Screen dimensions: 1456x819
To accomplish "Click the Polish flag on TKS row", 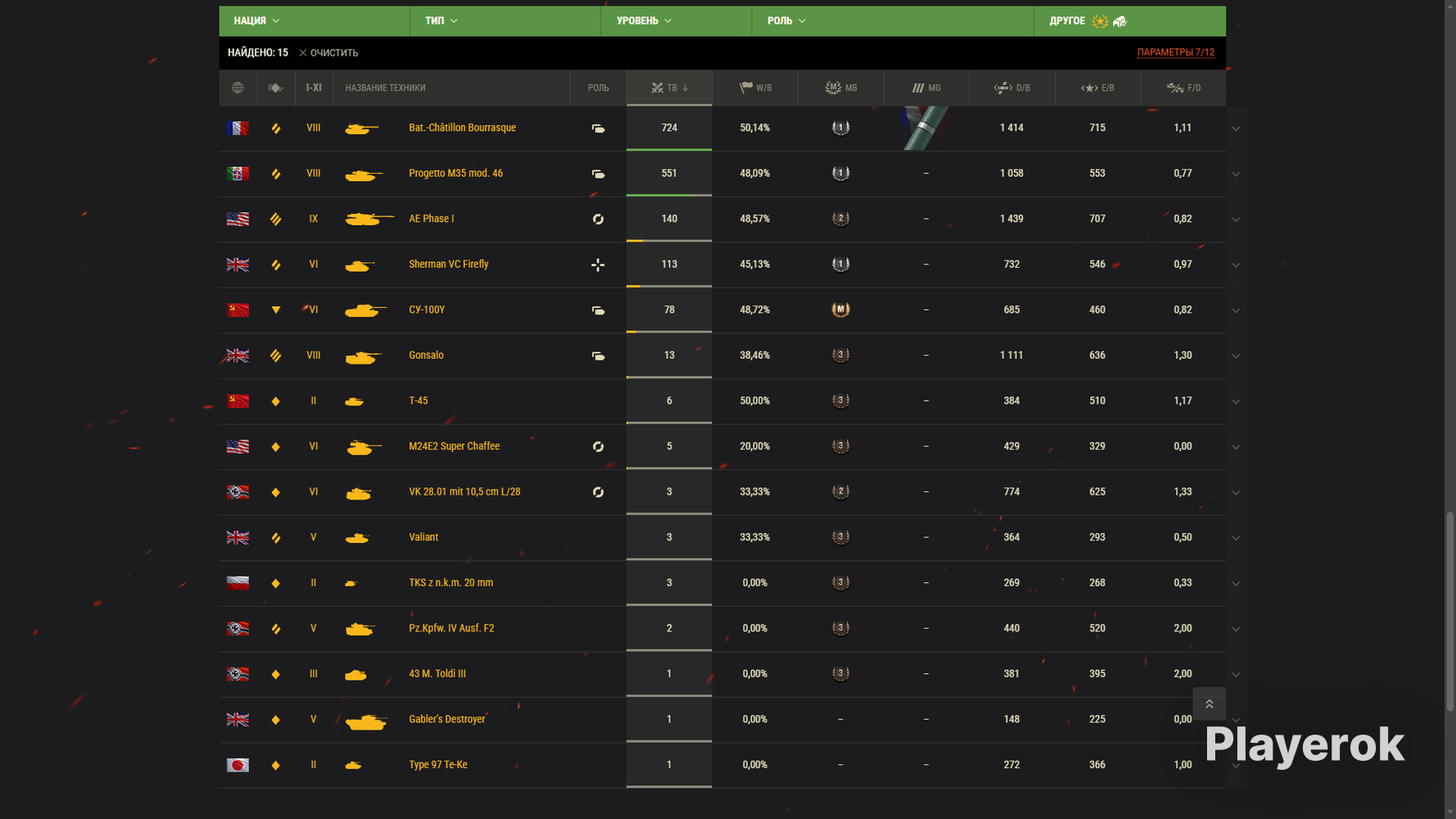I will tap(237, 583).
